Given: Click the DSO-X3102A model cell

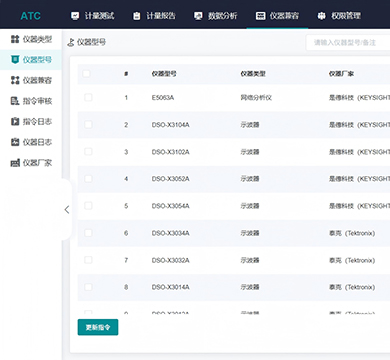Looking at the screenshot, I should [x=170, y=152].
